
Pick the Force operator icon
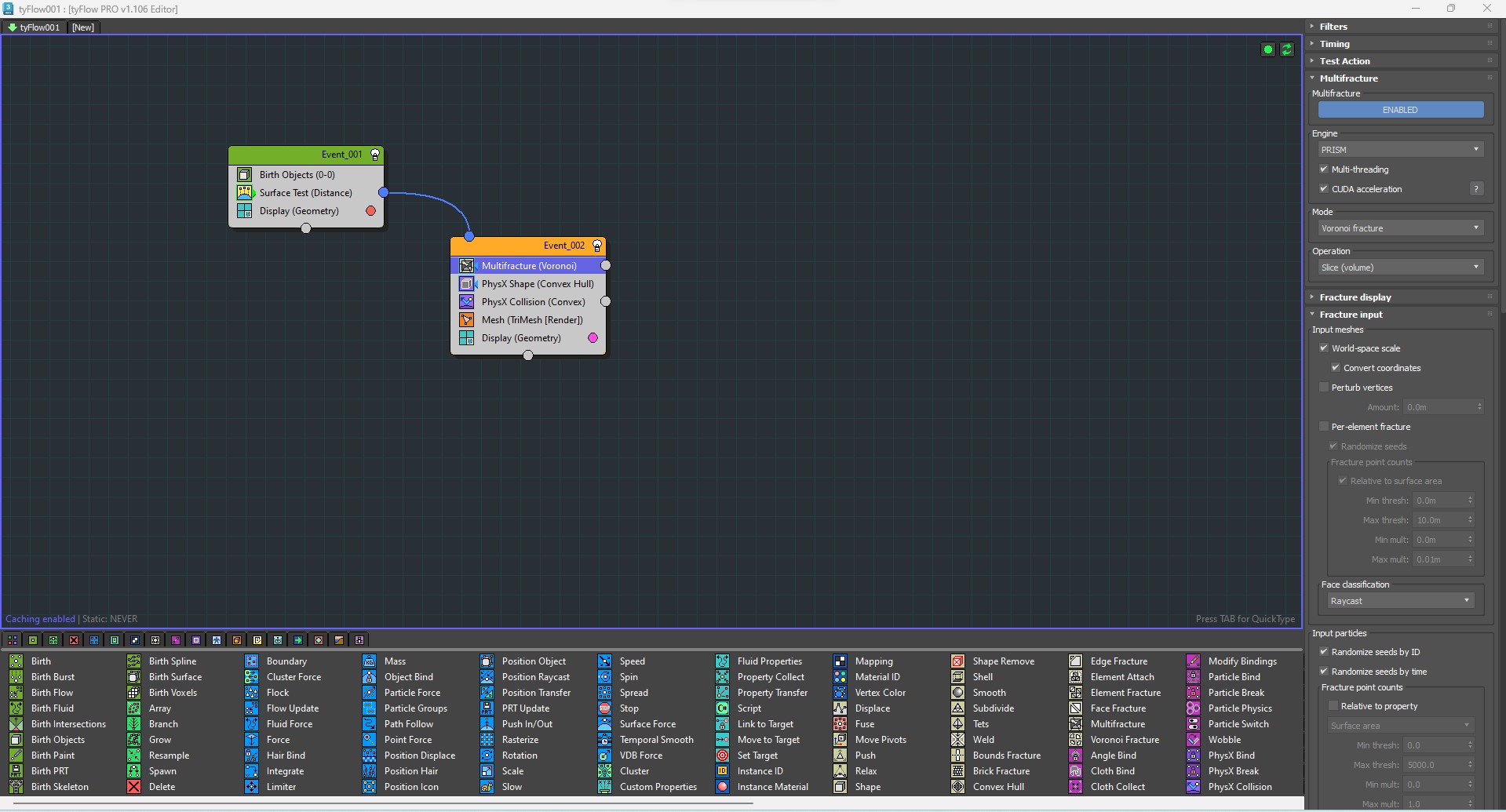pos(251,740)
